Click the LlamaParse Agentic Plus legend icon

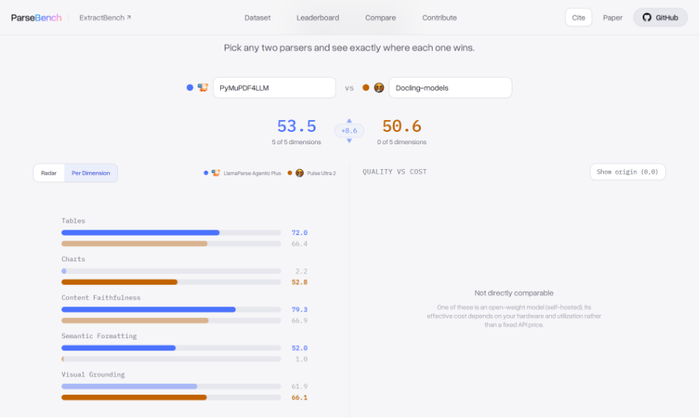(216, 173)
